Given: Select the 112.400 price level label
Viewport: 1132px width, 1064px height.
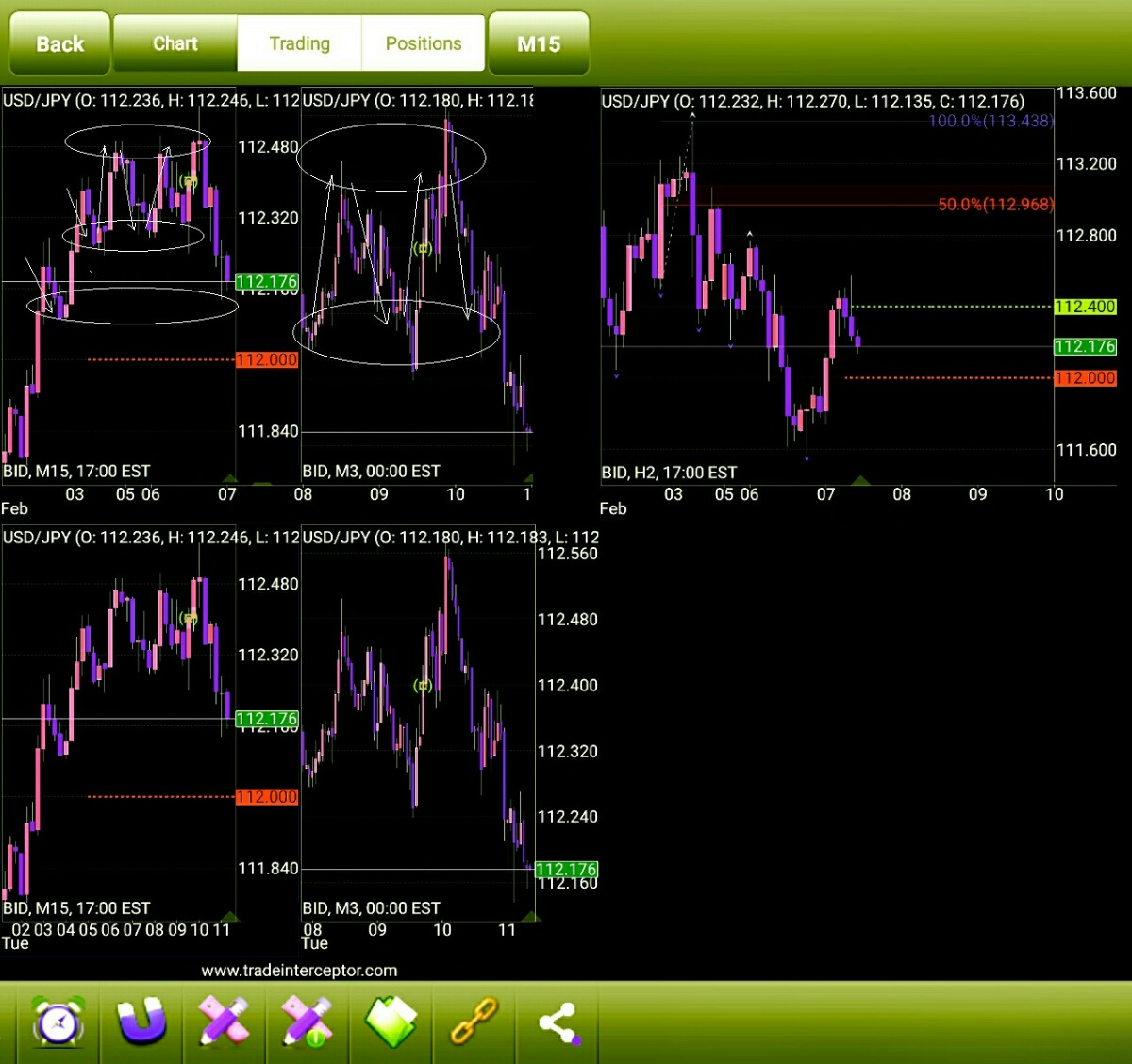Looking at the screenshot, I should point(1085,307).
